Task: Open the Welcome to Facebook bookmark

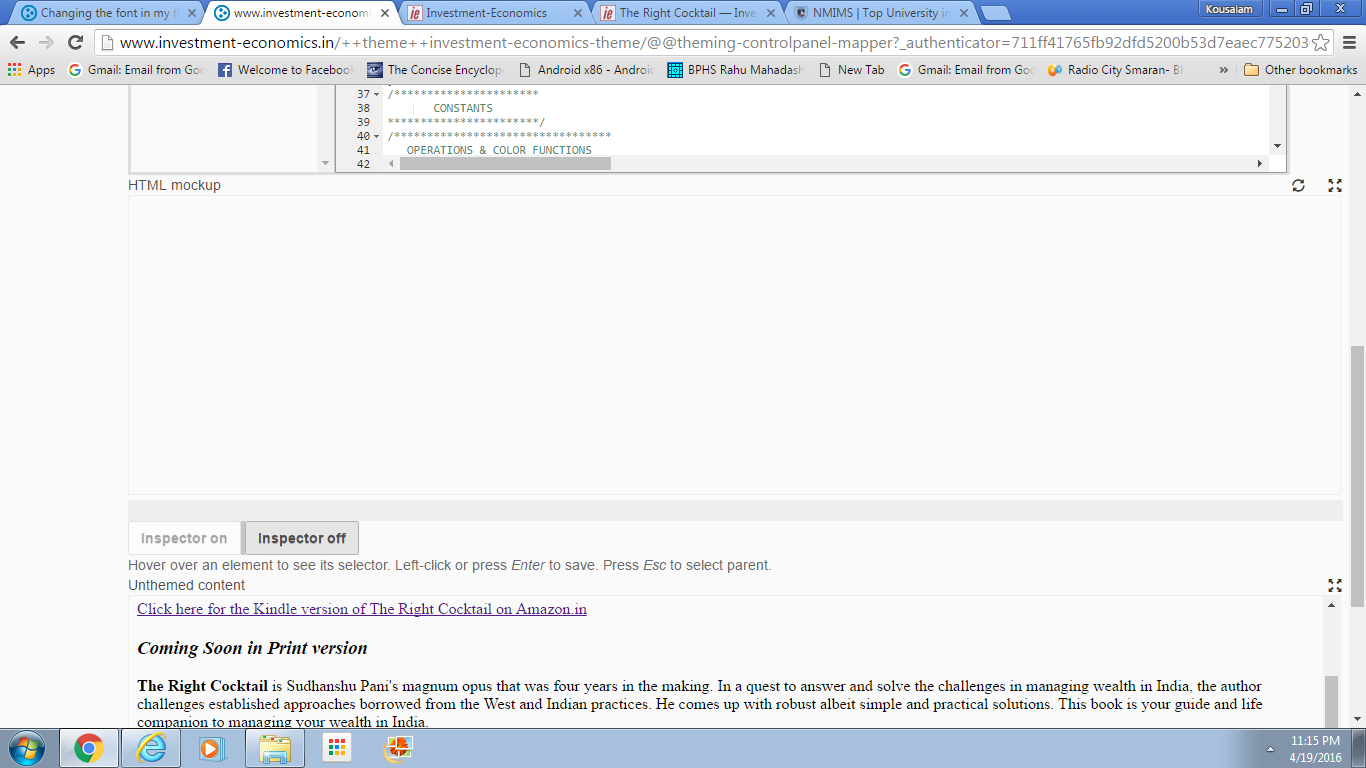Action: pos(286,70)
